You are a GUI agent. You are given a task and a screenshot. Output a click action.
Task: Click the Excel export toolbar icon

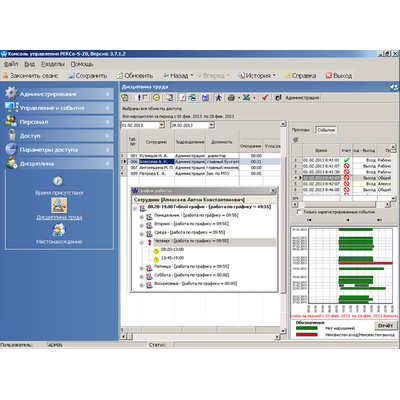pyautogui.click(x=247, y=98)
